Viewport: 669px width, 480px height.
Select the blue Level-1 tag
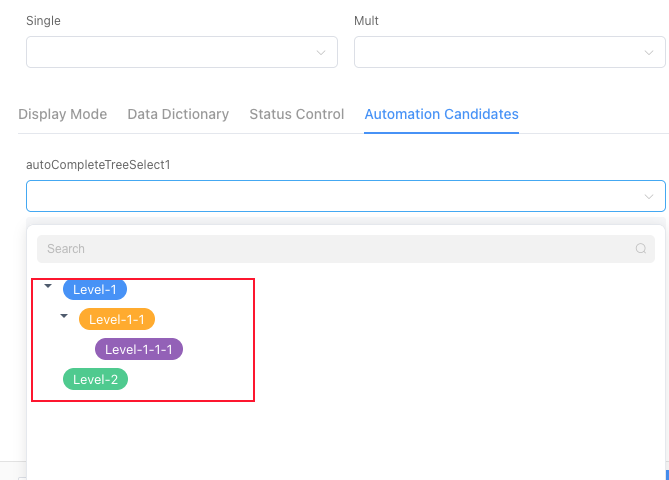[95, 290]
